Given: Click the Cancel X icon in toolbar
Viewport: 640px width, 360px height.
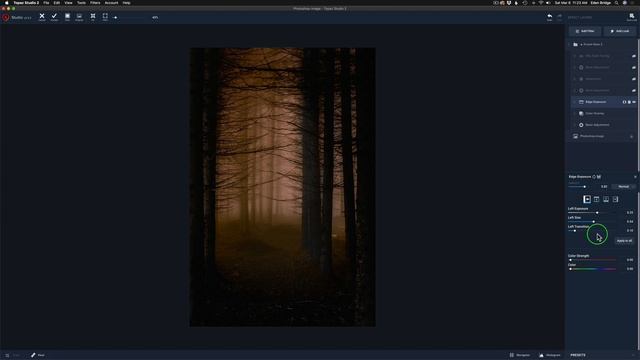Looking at the screenshot, I should (x=42, y=16).
